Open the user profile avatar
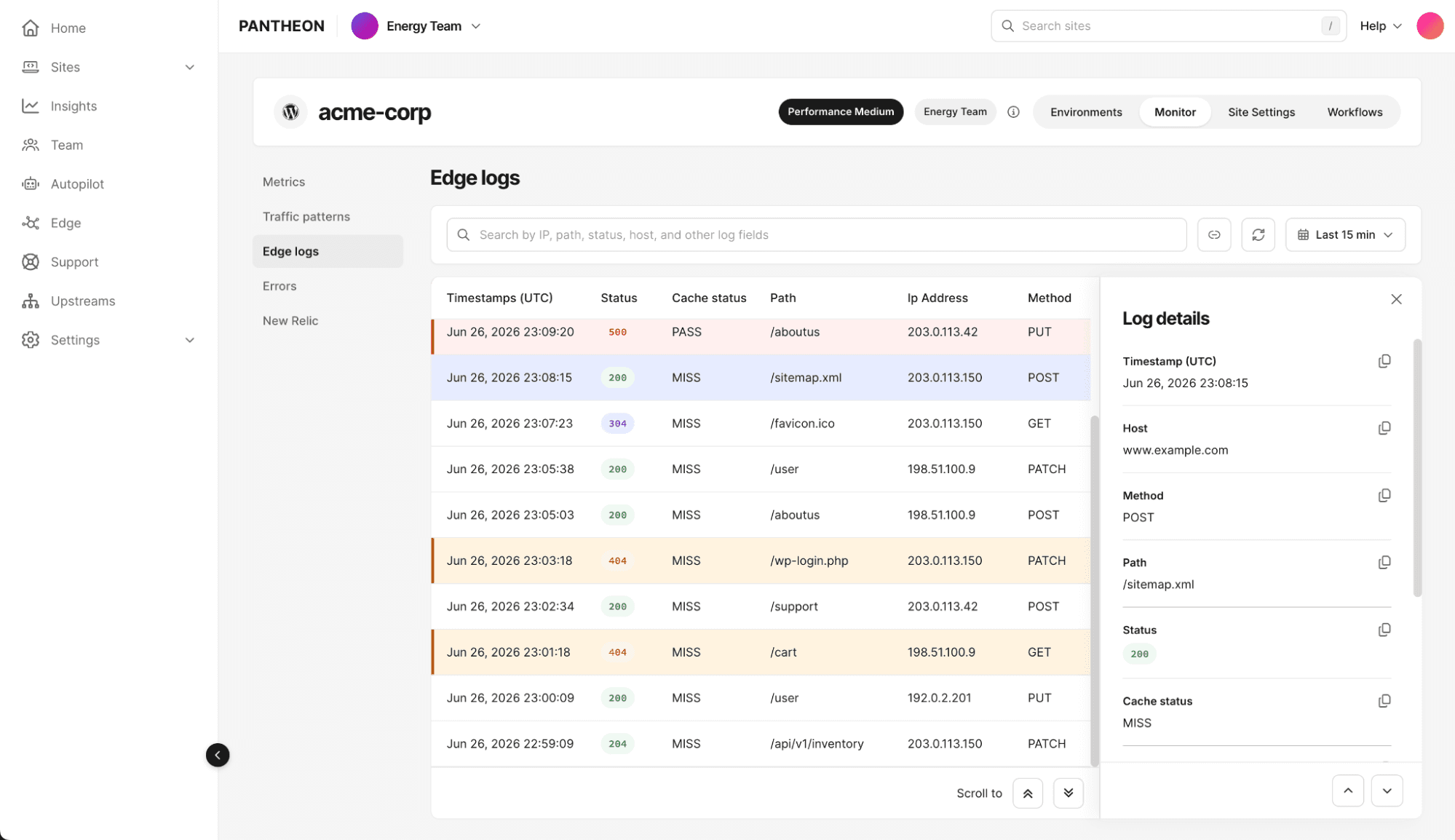This screenshot has height=840, width=1455. click(1430, 26)
